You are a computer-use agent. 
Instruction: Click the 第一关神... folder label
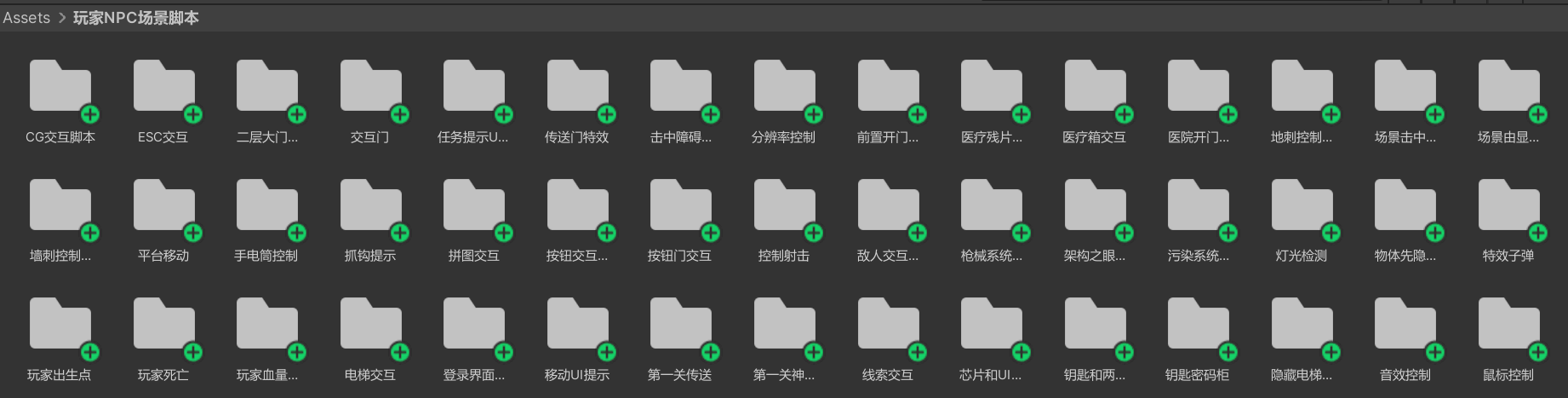tap(784, 375)
